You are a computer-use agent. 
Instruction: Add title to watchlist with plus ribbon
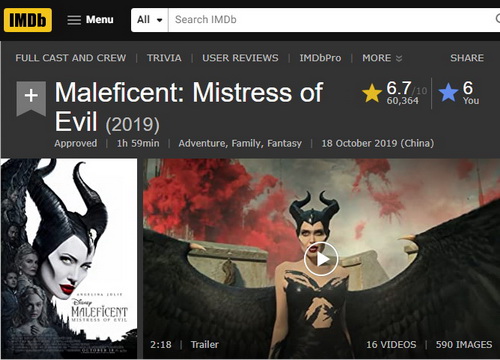coord(31,98)
